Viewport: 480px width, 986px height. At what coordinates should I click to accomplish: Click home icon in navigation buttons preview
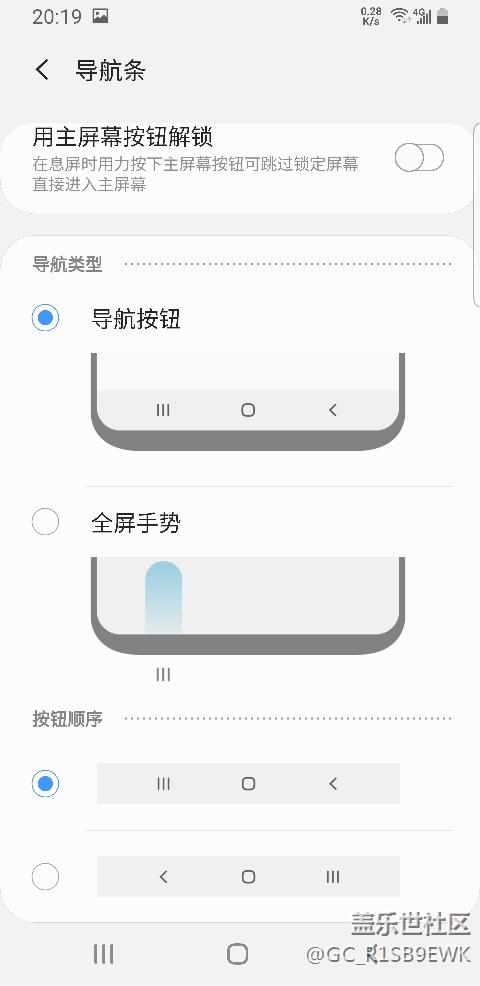pos(248,410)
